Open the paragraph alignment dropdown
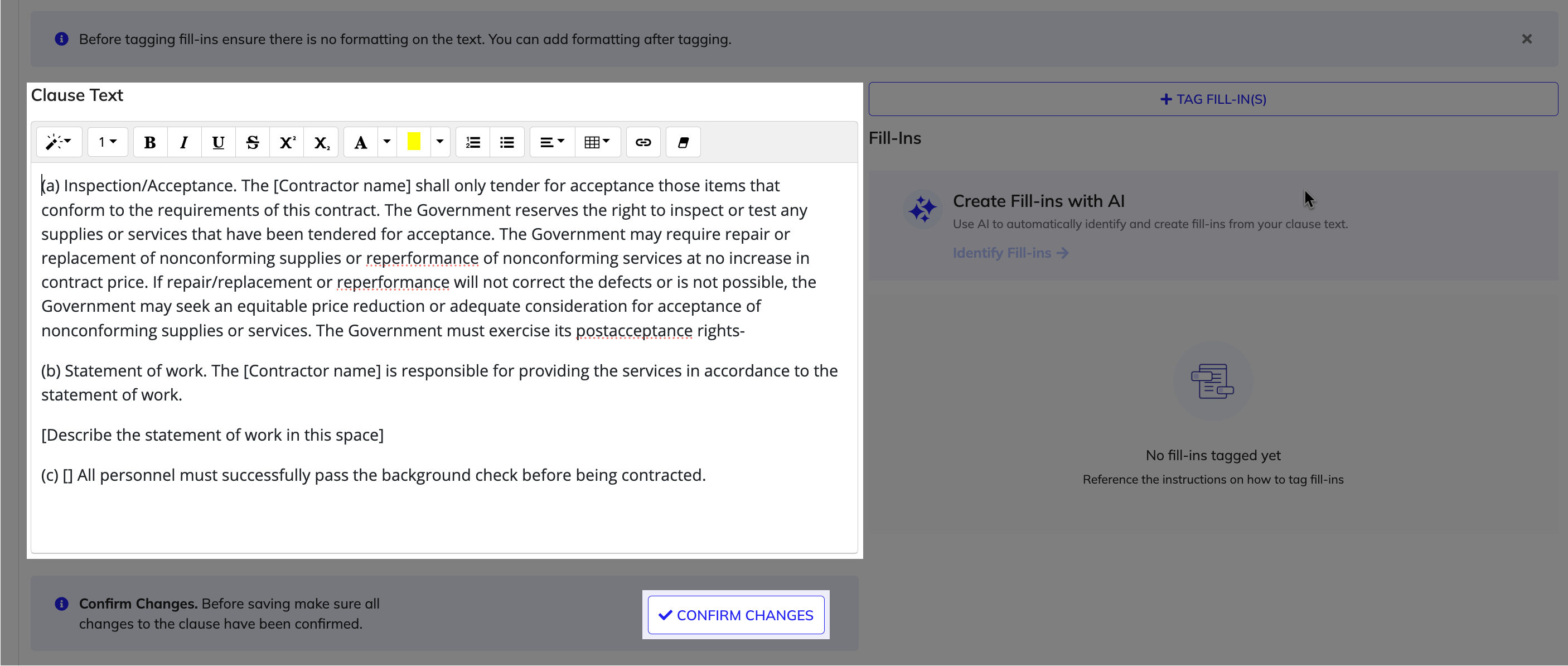 click(x=552, y=142)
